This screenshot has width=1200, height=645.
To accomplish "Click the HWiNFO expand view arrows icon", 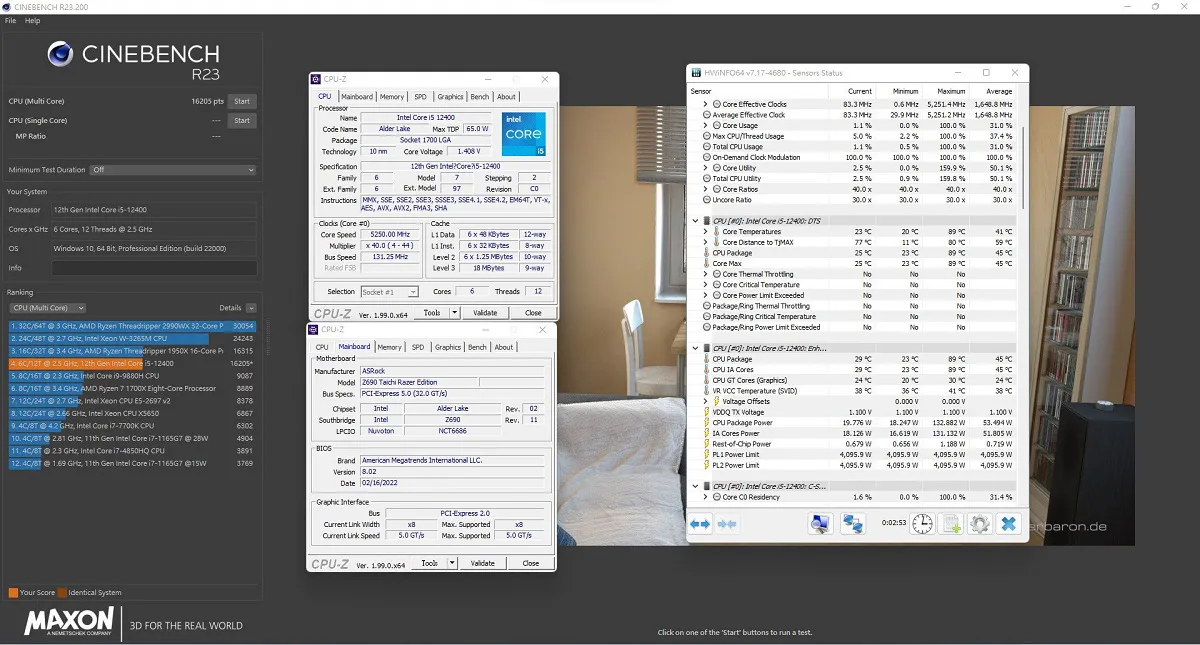I will pyautogui.click(x=700, y=523).
